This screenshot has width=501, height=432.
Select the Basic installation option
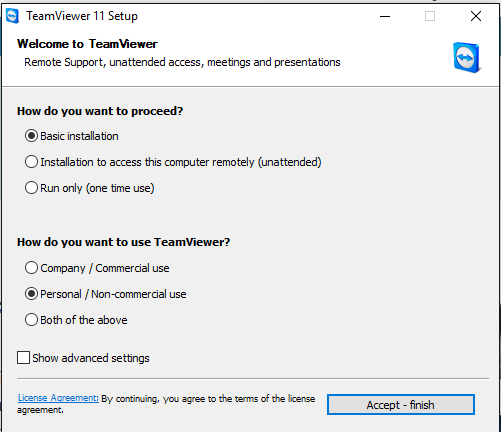point(72,136)
